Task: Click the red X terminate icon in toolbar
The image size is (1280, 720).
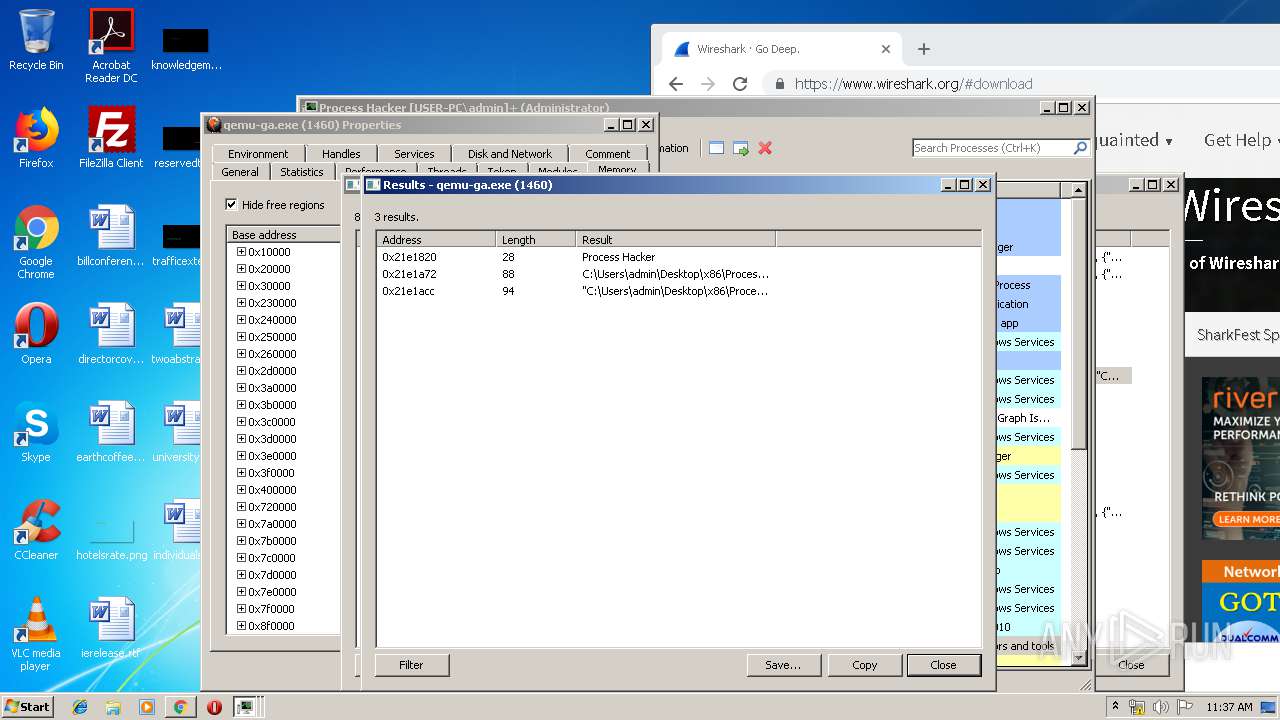Action: 765,148
